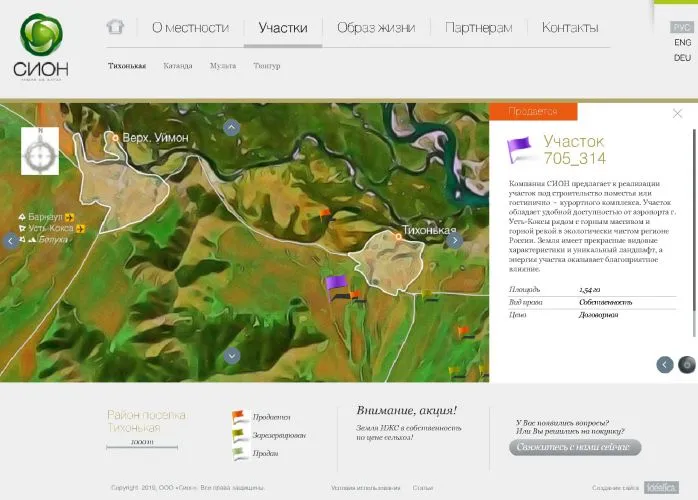Click the home icon in navigation bar
This screenshot has height=500, width=698.
click(x=115, y=27)
